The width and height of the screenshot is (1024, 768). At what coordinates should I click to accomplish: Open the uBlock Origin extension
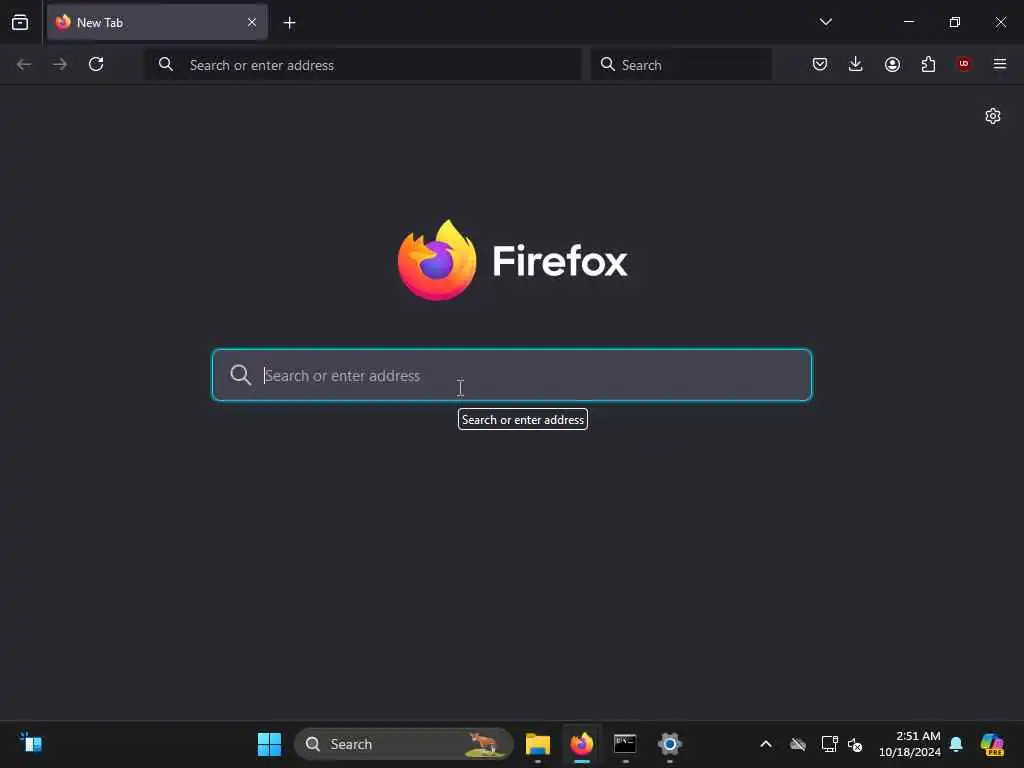tap(964, 64)
